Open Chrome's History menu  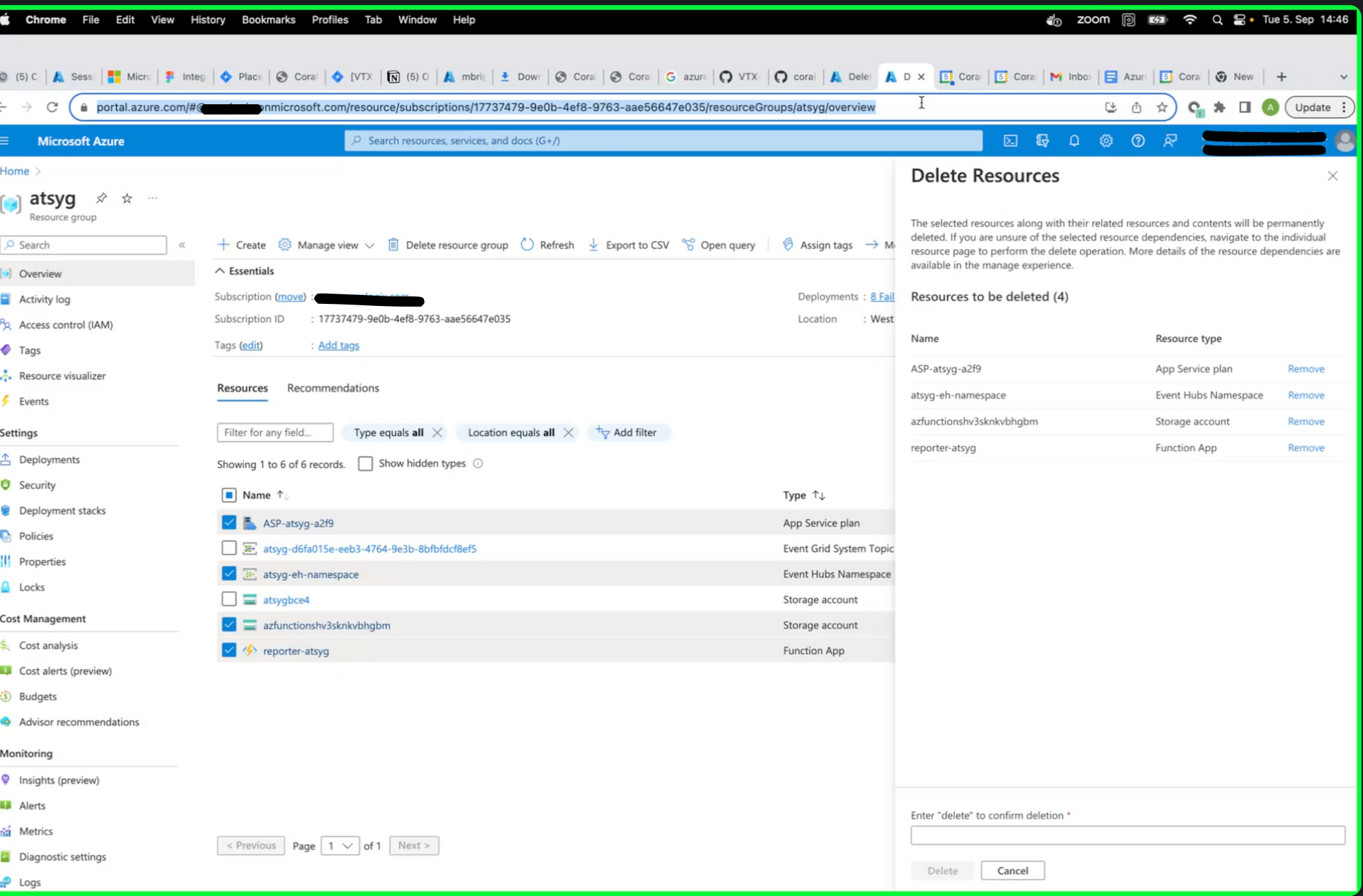(x=208, y=20)
